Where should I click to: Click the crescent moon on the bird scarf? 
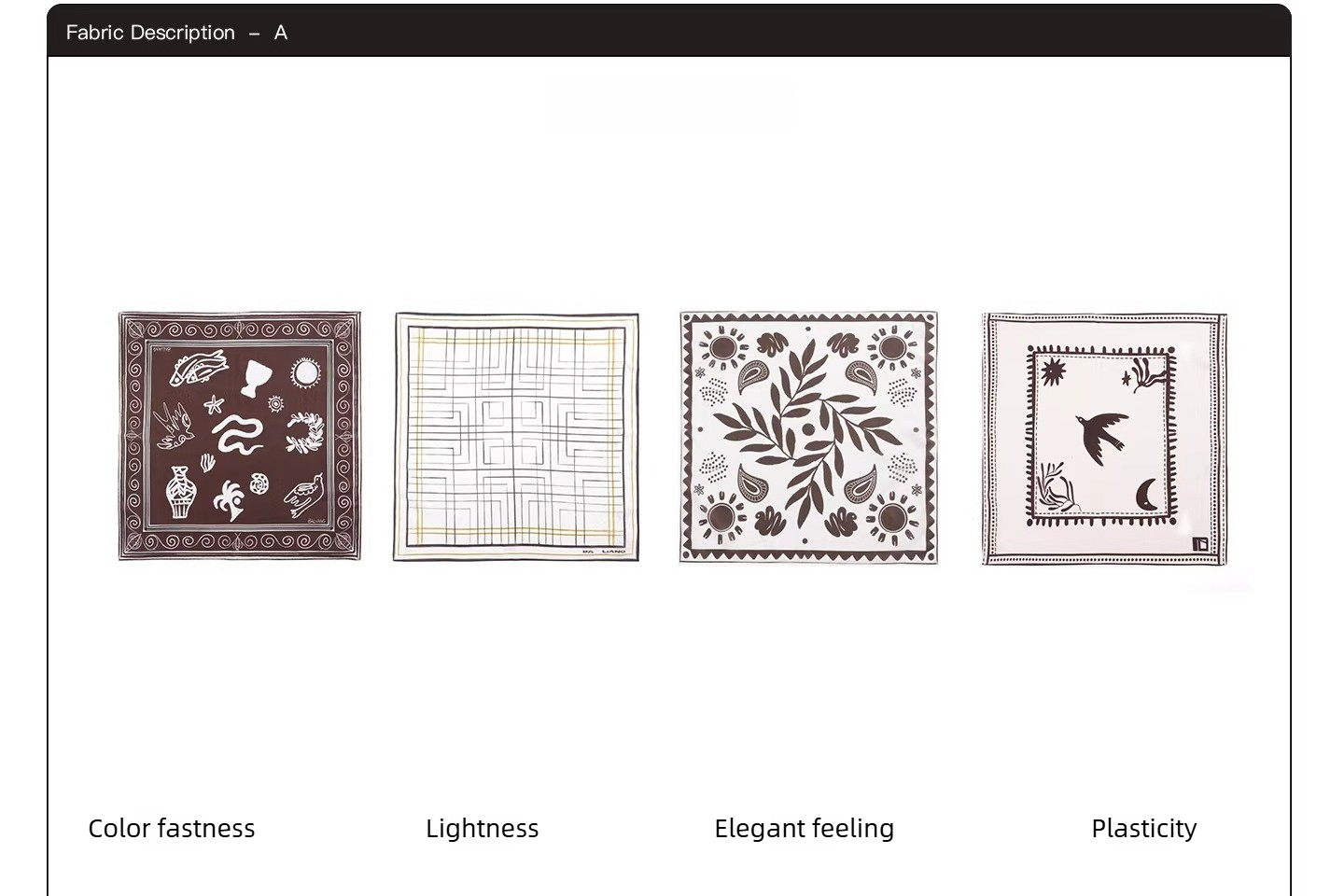1147,495
